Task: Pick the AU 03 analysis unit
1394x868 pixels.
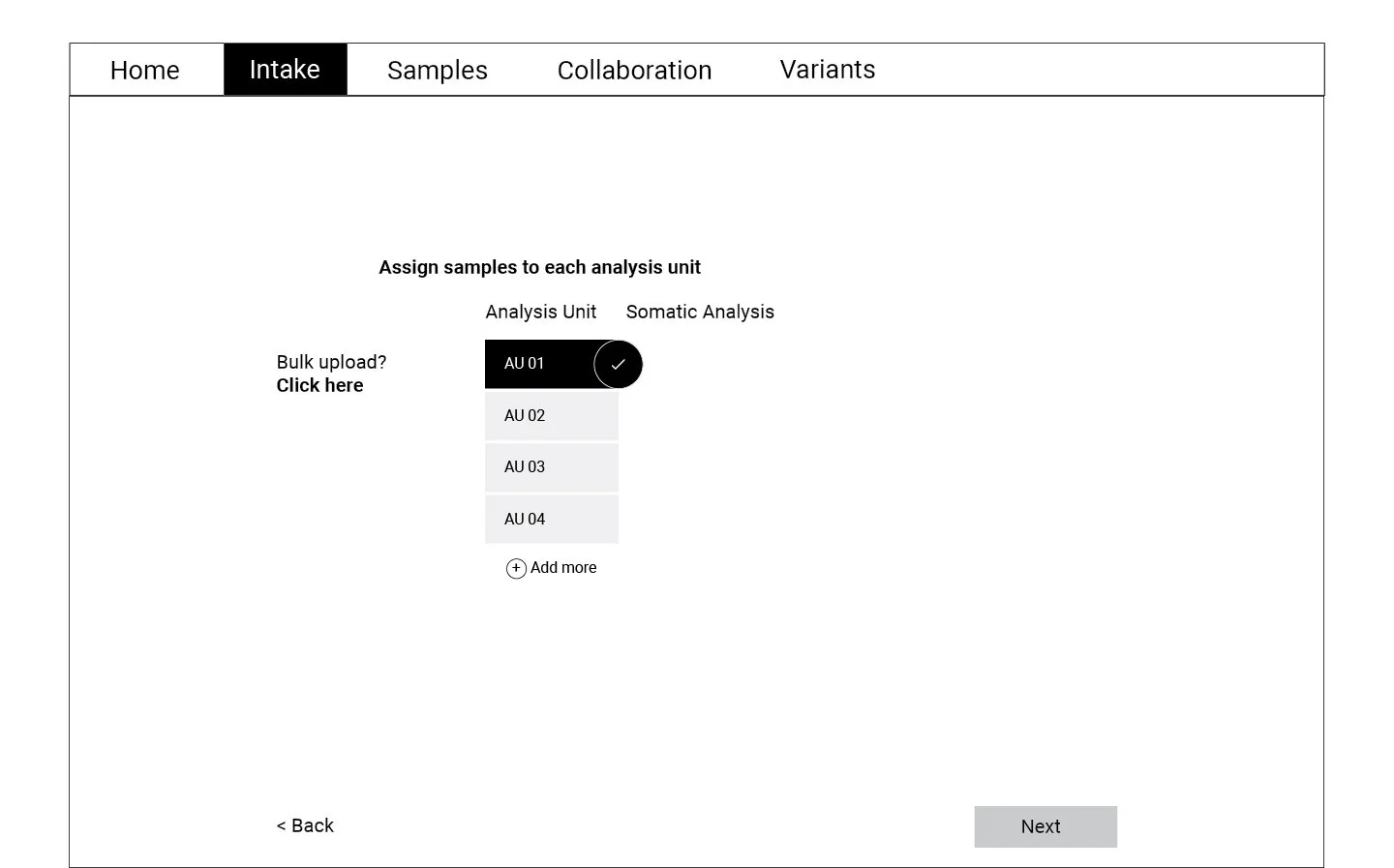Action: (x=551, y=467)
